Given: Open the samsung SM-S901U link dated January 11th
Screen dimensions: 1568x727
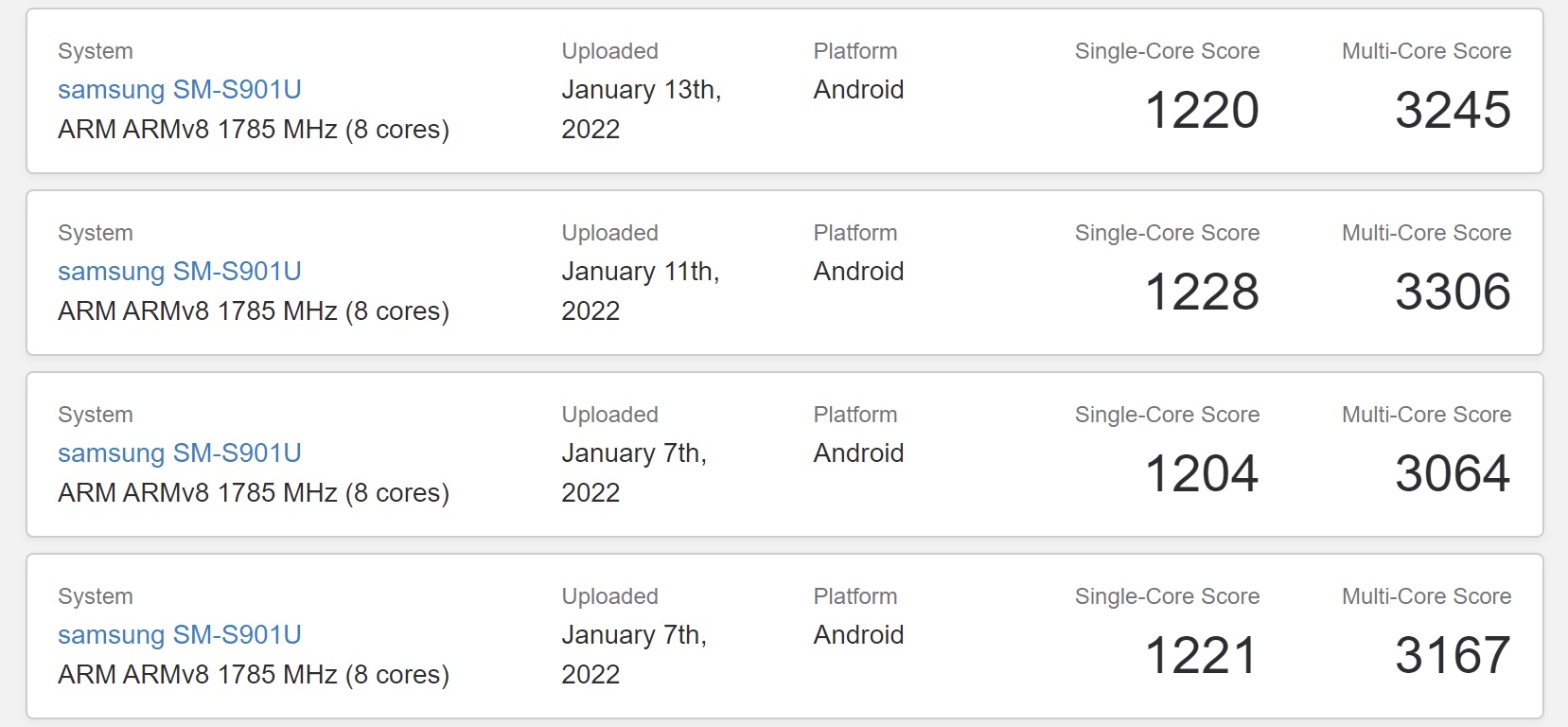Looking at the screenshot, I should point(180,272).
